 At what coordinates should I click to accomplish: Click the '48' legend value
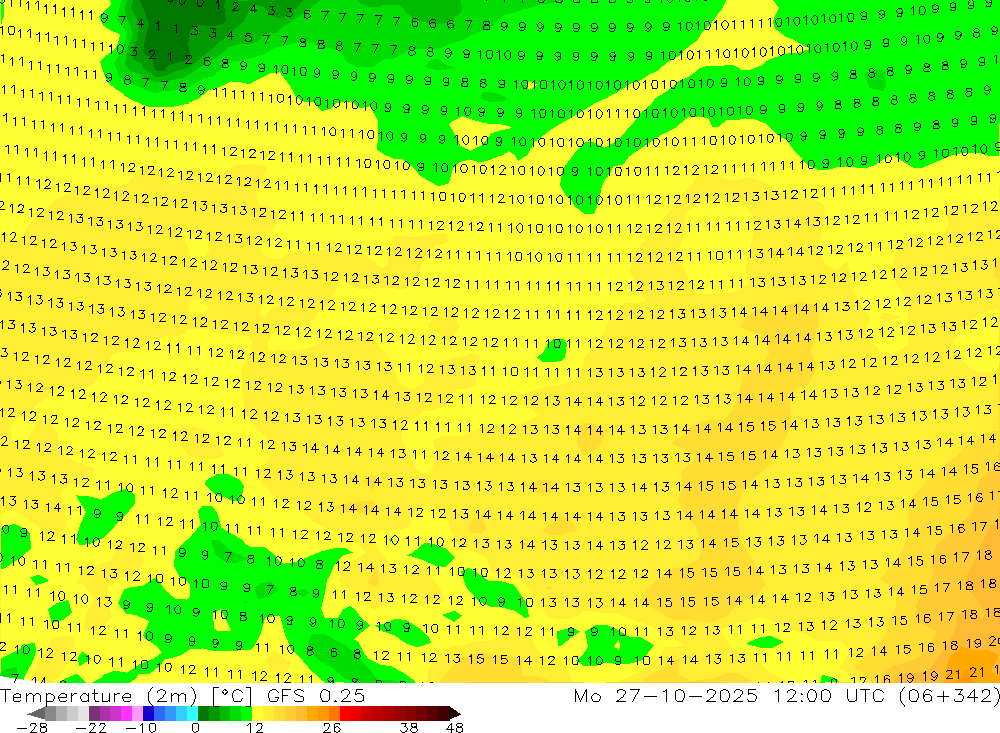click(x=455, y=727)
